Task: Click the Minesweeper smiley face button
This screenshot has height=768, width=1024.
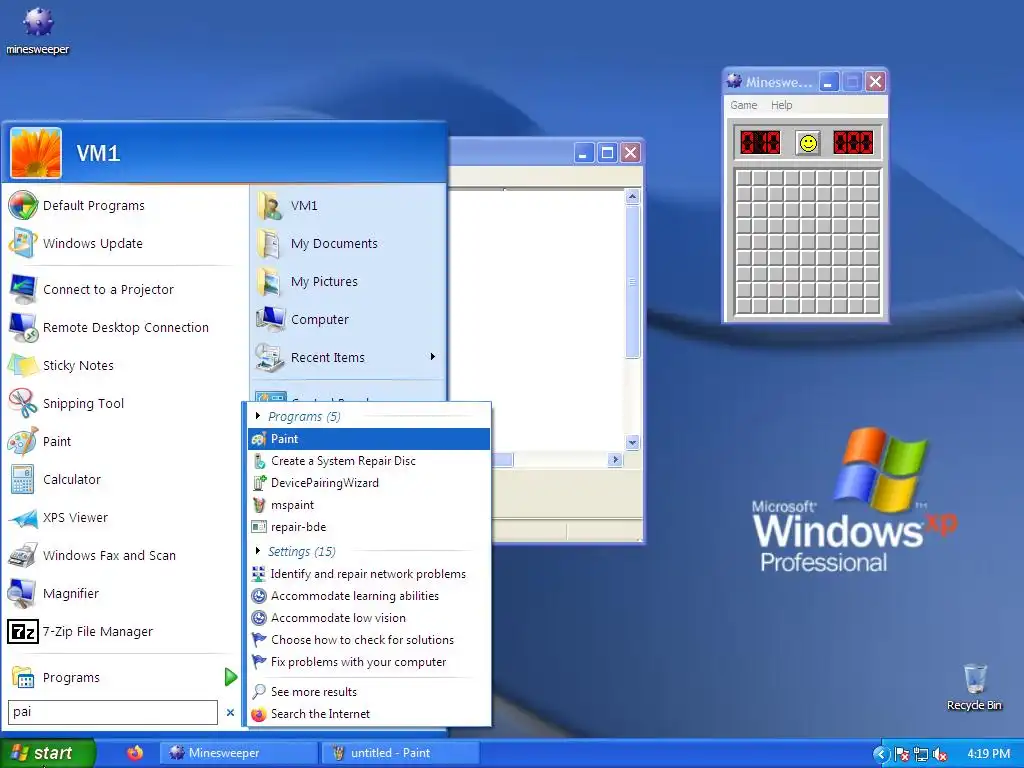Action: (808, 143)
